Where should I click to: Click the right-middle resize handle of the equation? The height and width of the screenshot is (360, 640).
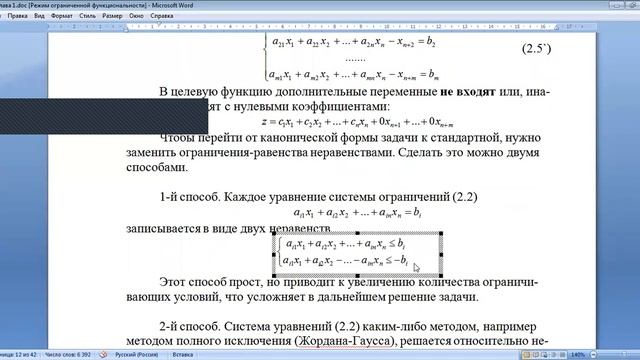[x=441, y=254]
